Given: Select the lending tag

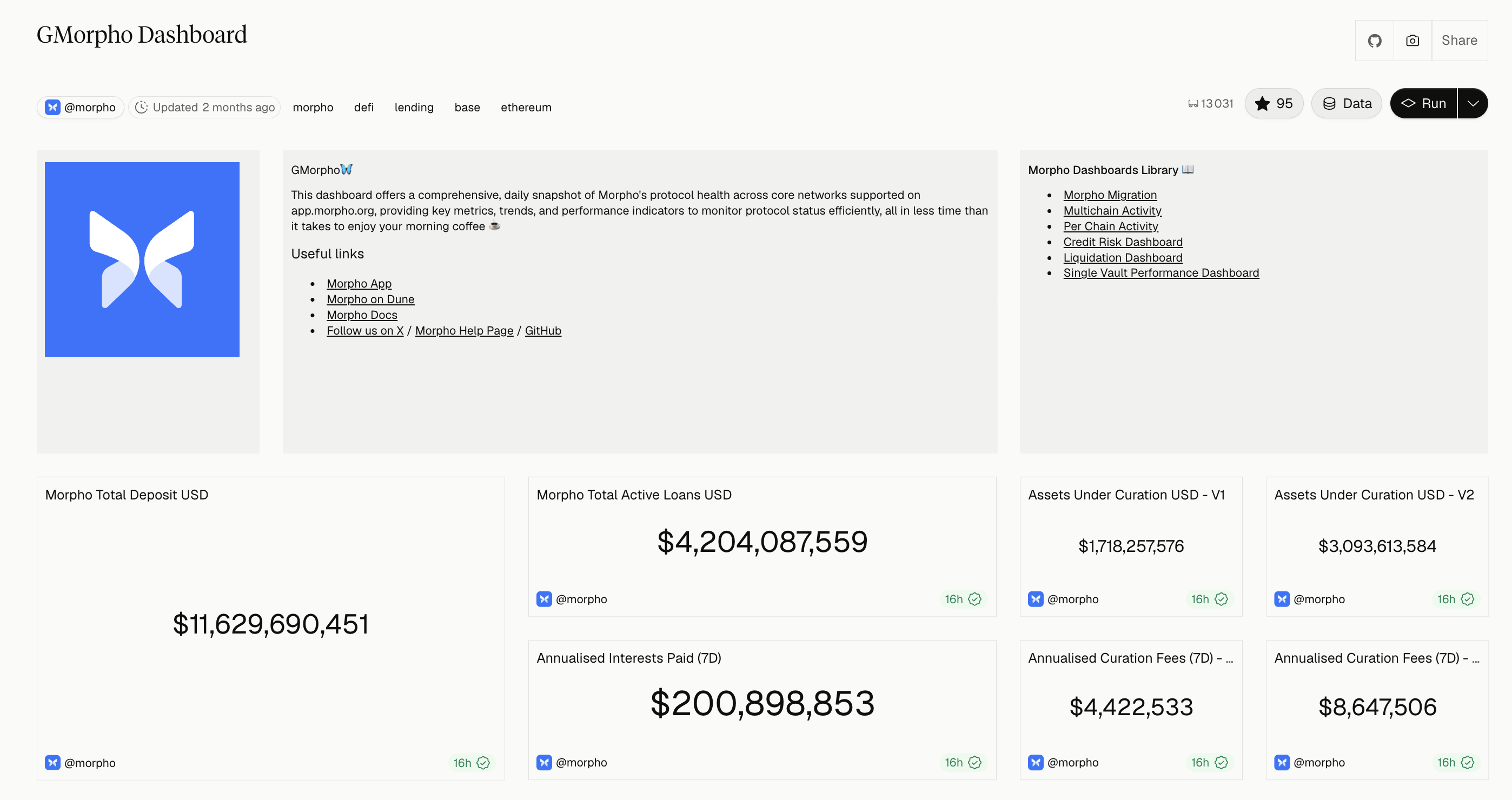Looking at the screenshot, I should 414,108.
